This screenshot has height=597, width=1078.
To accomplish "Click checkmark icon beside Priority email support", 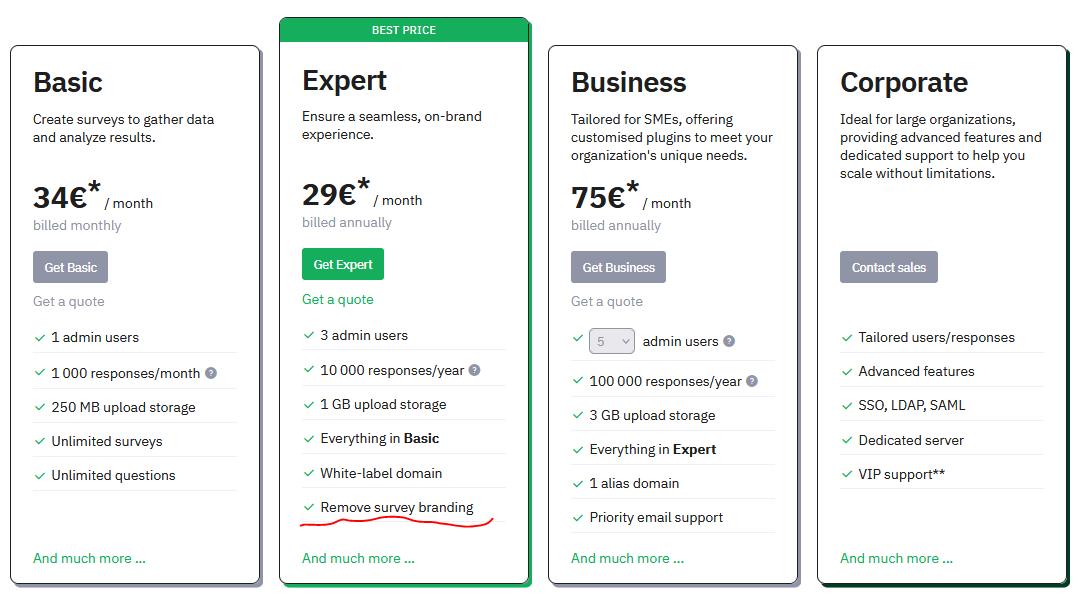I will point(578,517).
